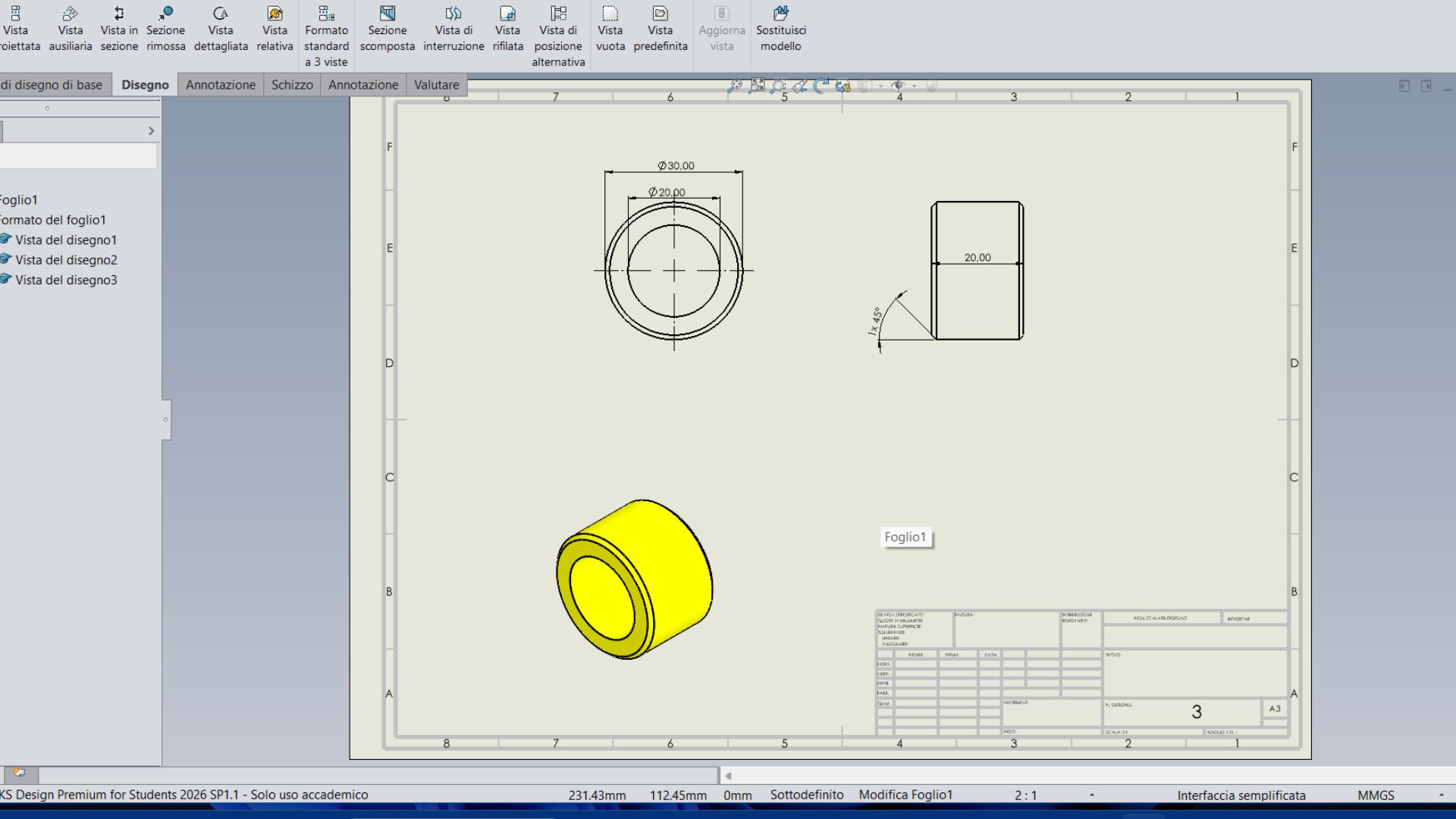Viewport: 1456px width, 819px height.
Task: Open the Vista dettagliata tool
Action: (221, 30)
